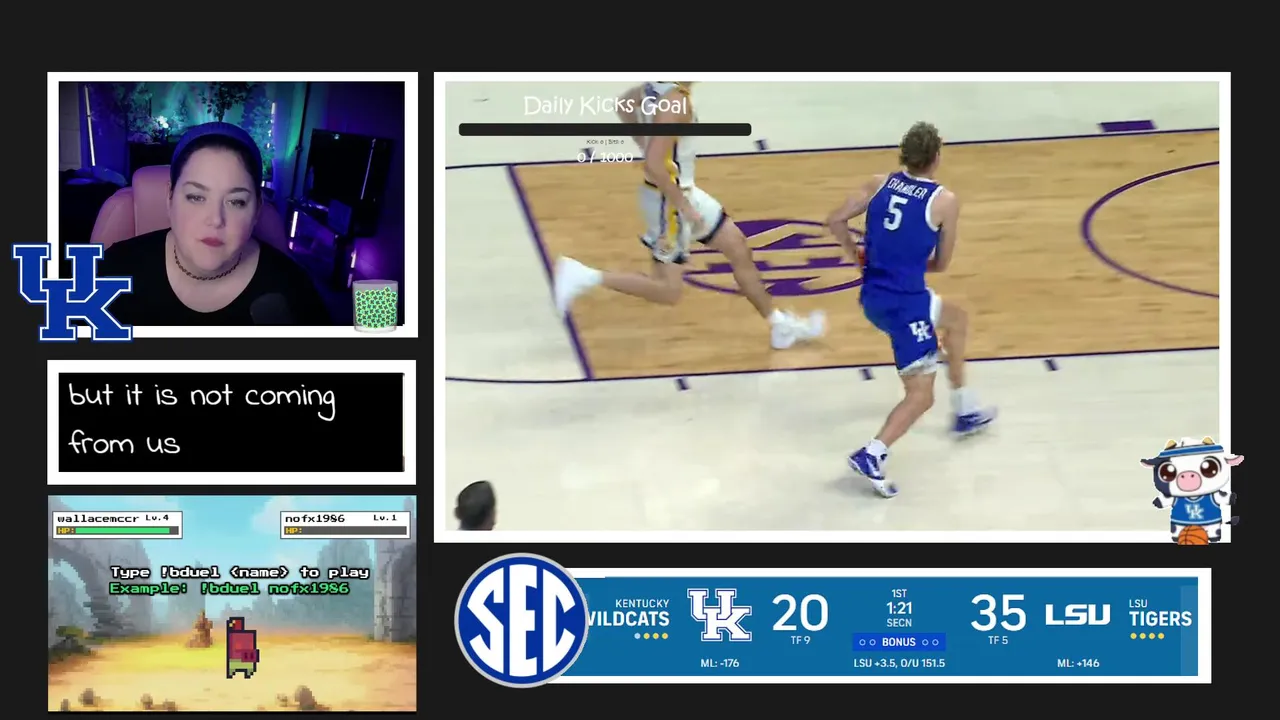Viewport: 1280px width, 720px height.
Task: Click the 'KENTUCKY WILDCATS' team name
Action: pyautogui.click(x=628, y=612)
